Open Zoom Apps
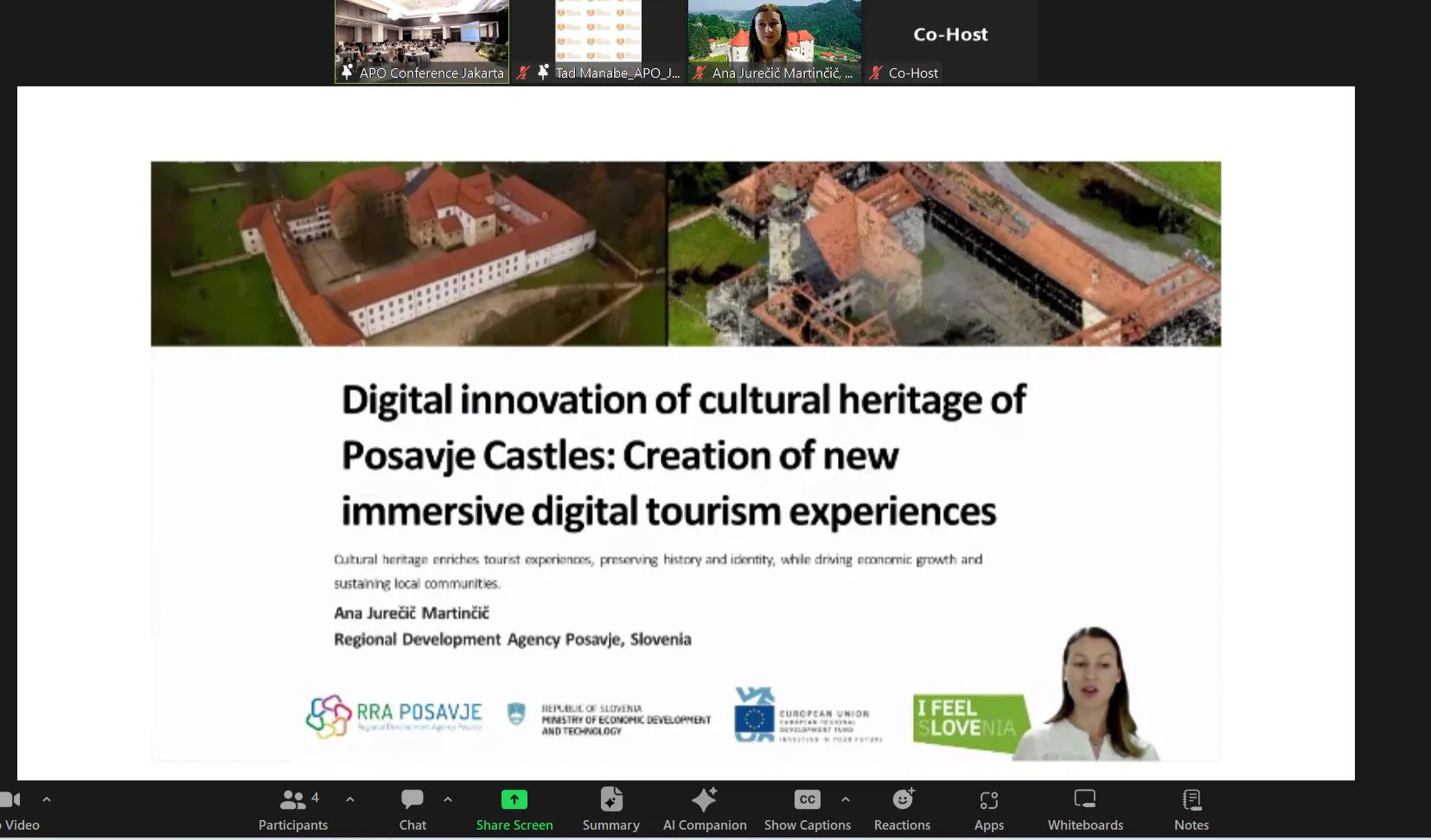 point(988,810)
